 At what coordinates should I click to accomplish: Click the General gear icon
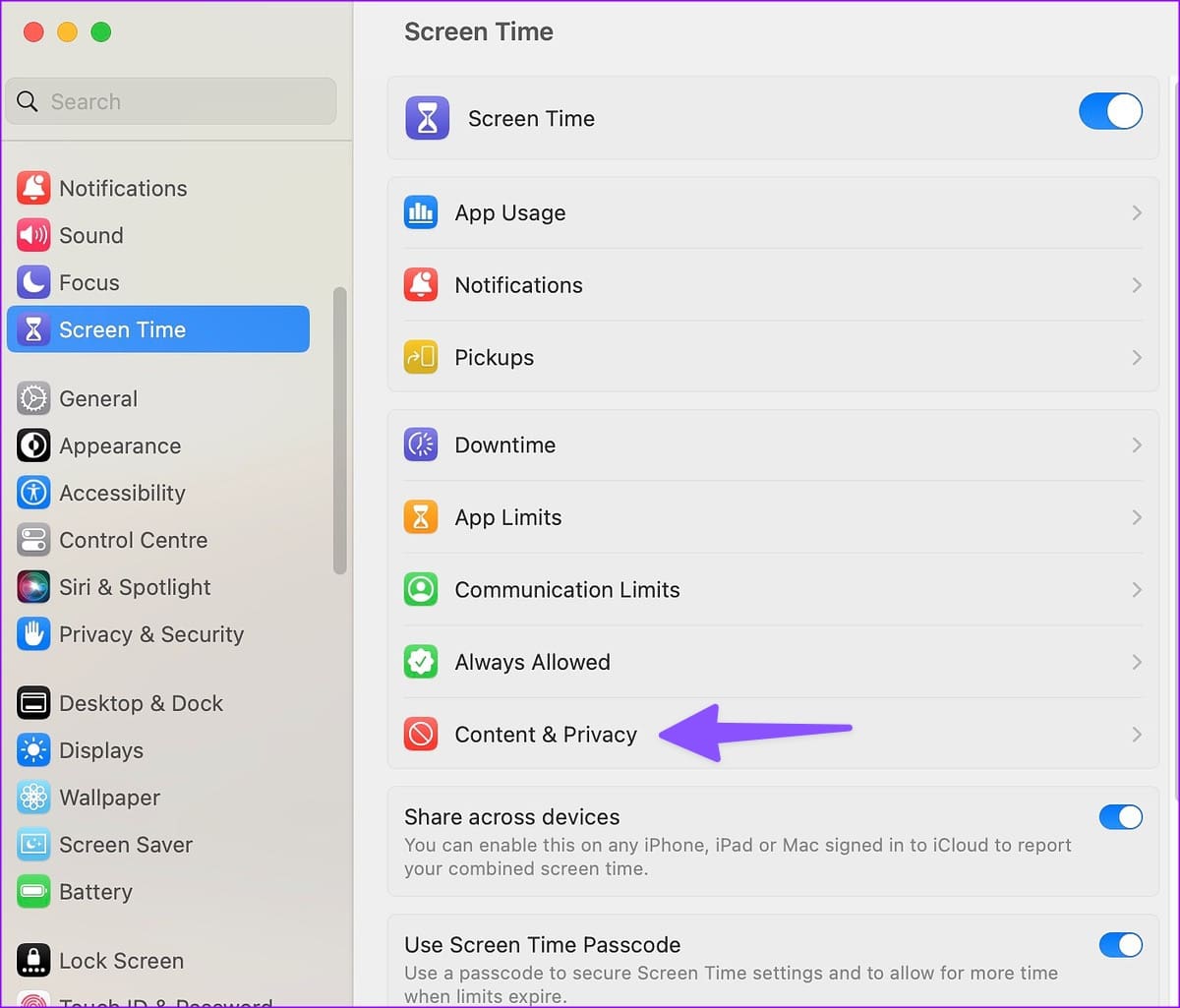[x=33, y=398]
